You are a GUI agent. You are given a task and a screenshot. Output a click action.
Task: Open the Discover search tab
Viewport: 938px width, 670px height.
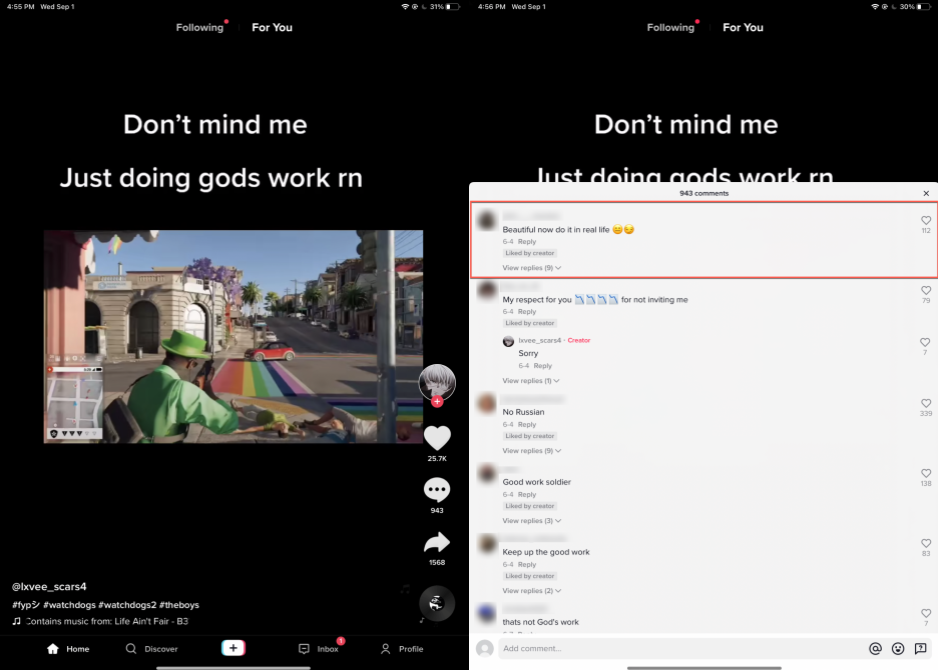pos(152,648)
